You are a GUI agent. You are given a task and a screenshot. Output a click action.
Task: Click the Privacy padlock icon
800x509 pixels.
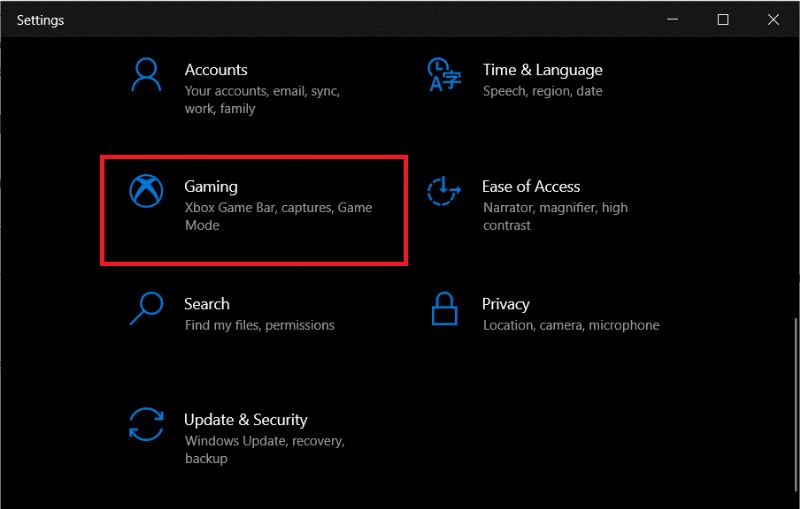[x=444, y=308]
